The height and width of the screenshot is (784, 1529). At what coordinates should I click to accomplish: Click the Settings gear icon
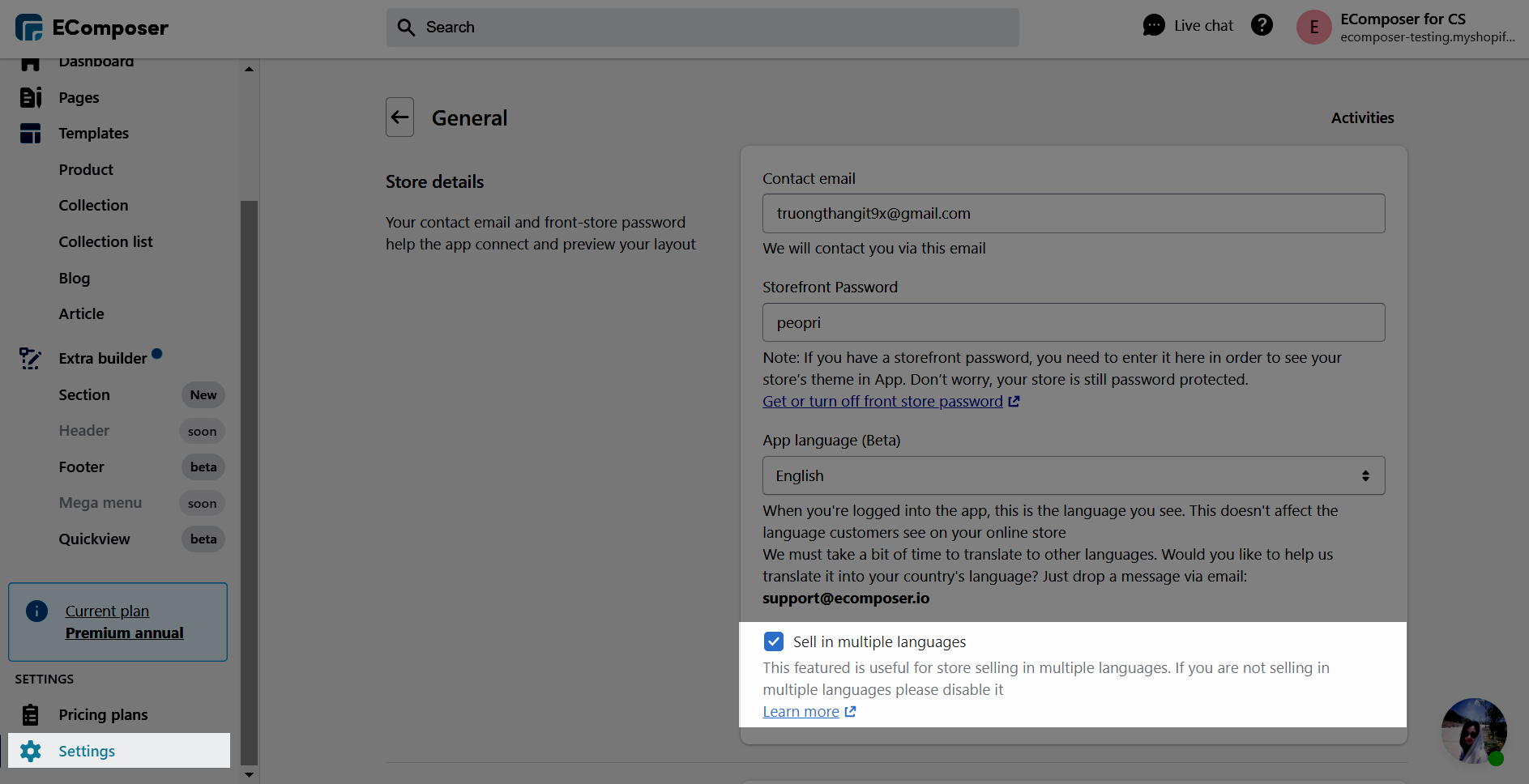tap(31, 751)
